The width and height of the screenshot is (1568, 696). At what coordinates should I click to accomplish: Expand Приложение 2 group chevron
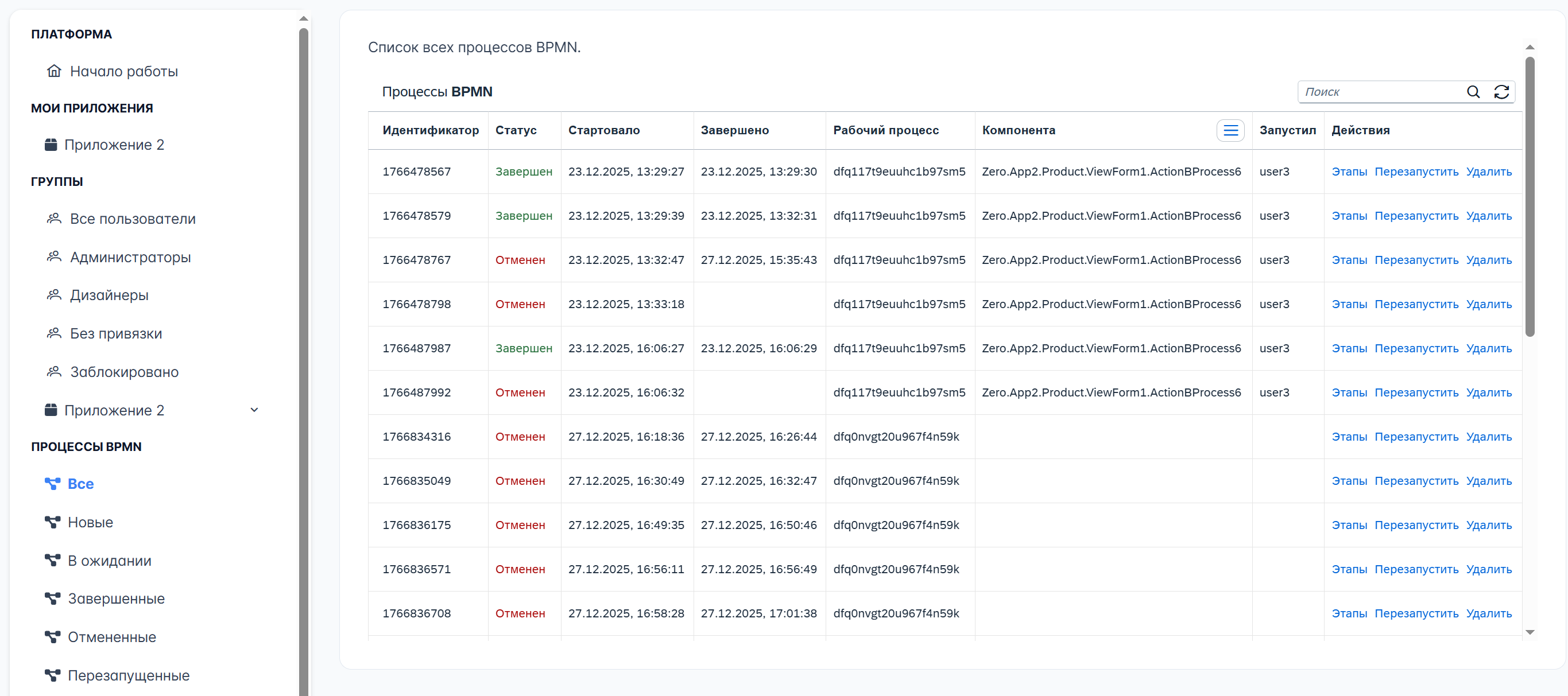pyautogui.click(x=254, y=410)
